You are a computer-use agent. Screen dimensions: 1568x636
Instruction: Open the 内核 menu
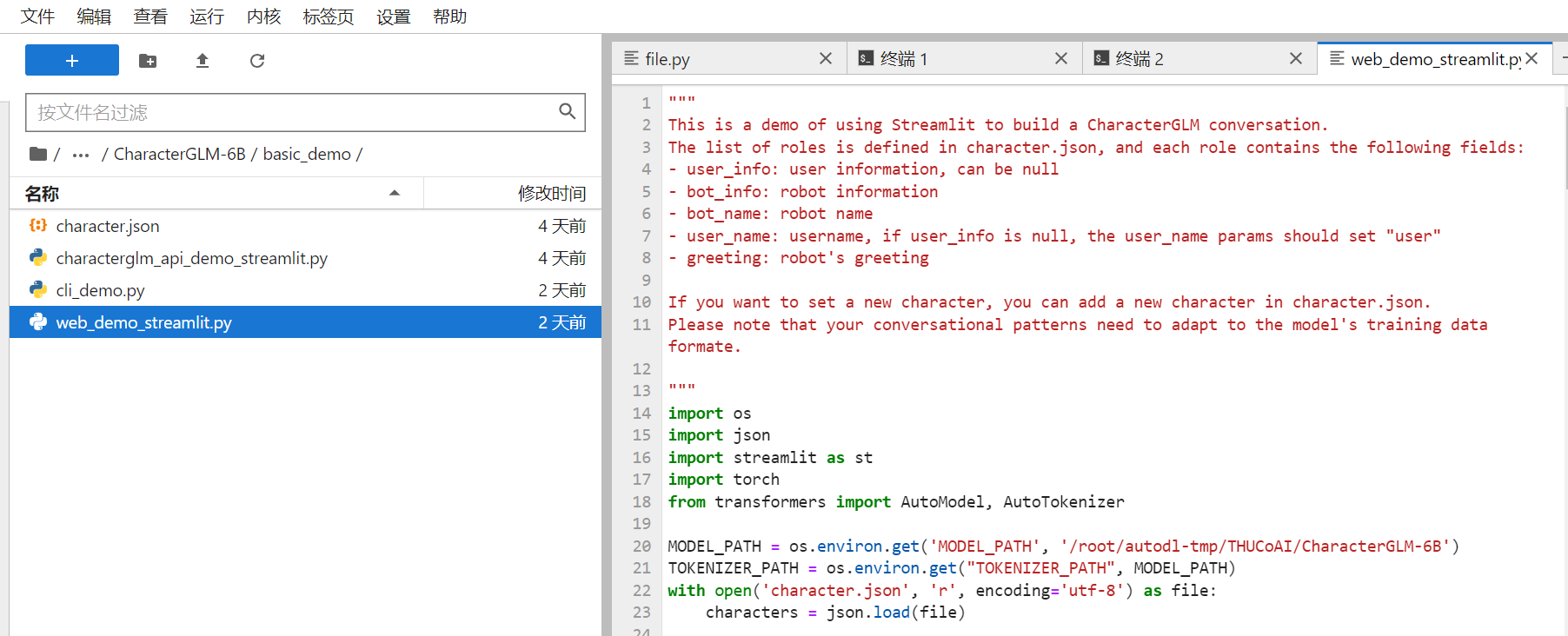pyautogui.click(x=263, y=17)
